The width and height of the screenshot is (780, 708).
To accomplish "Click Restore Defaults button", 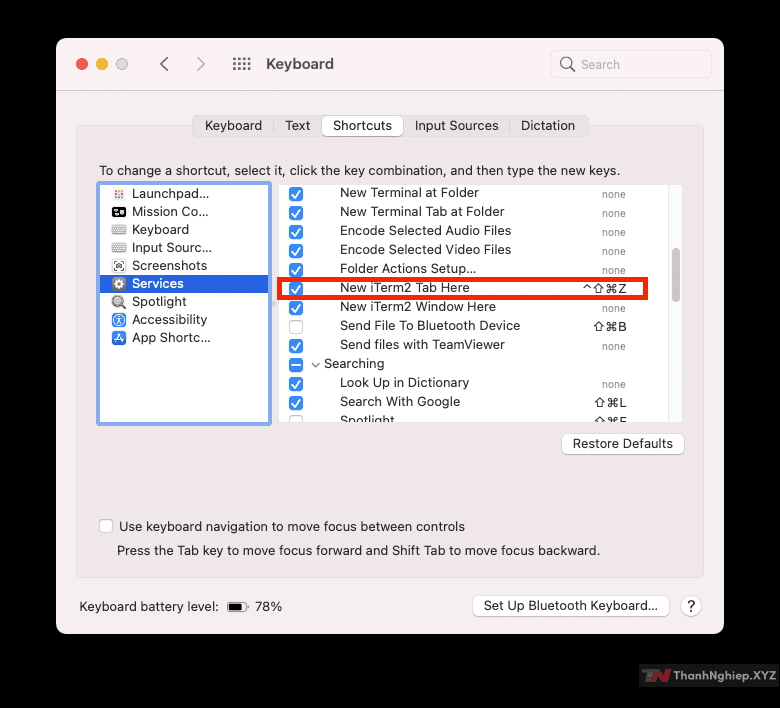I will click(622, 444).
